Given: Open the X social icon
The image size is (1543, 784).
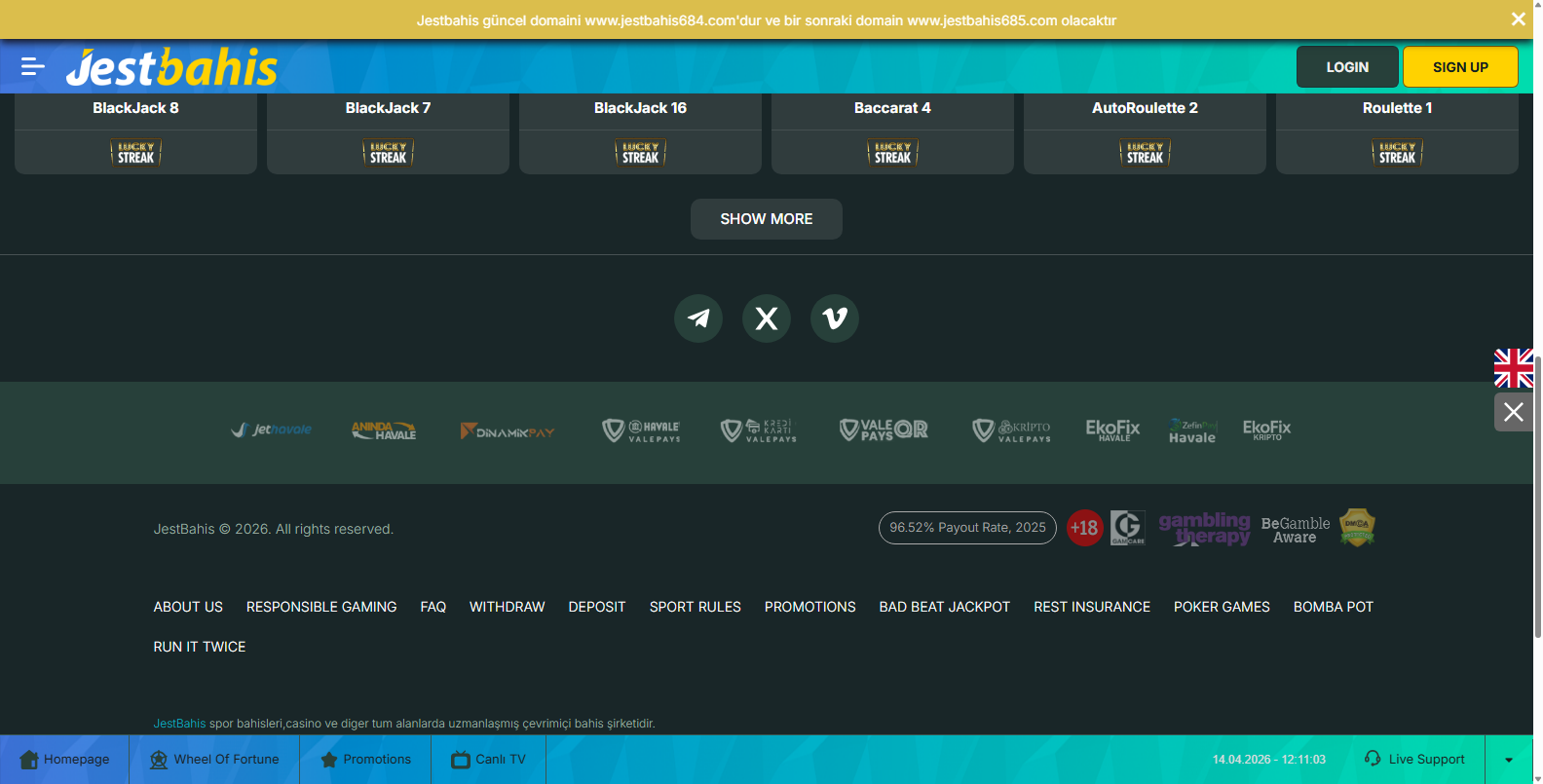Looking at the screenshot, I should point(767,318).
